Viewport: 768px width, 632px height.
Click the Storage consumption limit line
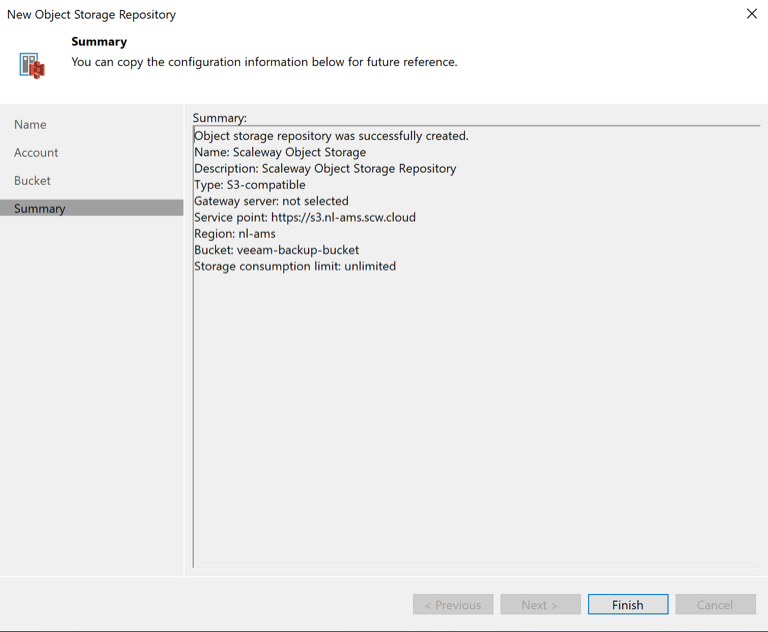coord(295,266)
